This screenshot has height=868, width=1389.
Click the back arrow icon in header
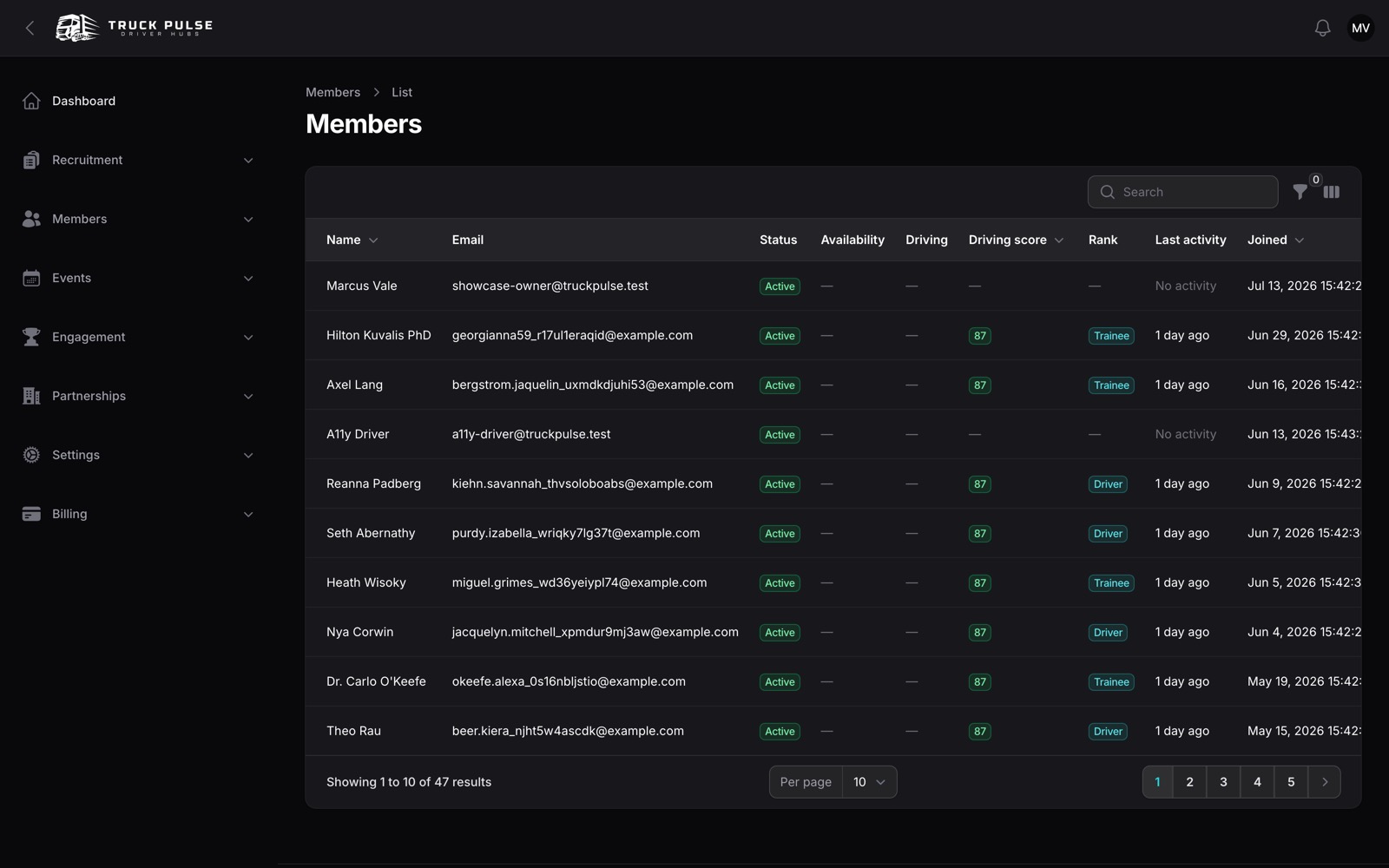pyautogui.click(x=30, y=28)
